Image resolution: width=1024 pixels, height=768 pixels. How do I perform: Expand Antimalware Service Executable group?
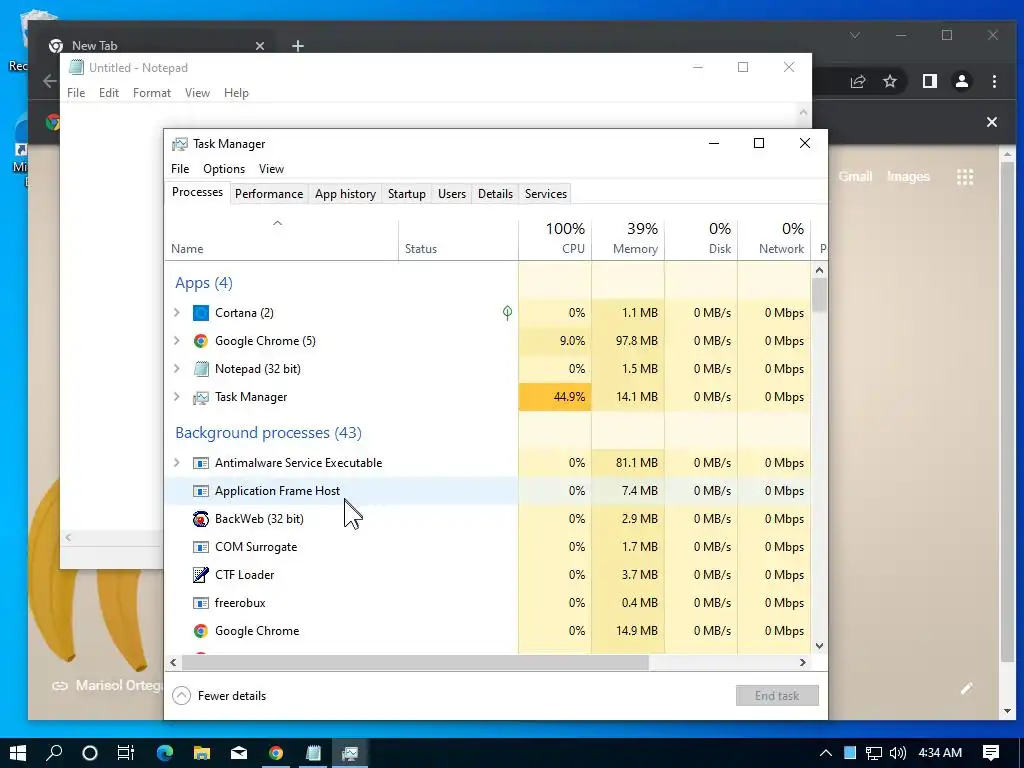click(176, 463)
